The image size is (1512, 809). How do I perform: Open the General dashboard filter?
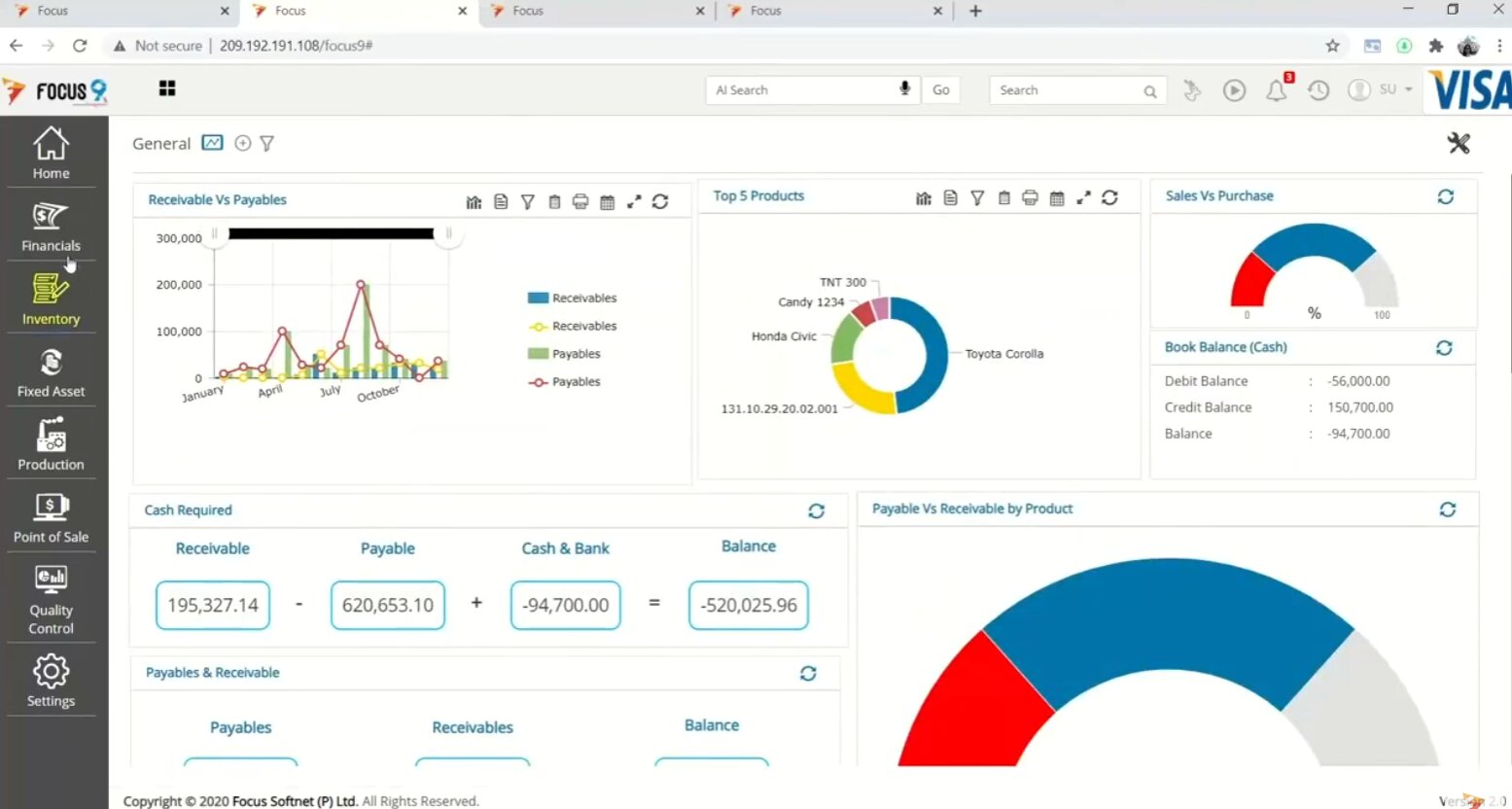267,144
